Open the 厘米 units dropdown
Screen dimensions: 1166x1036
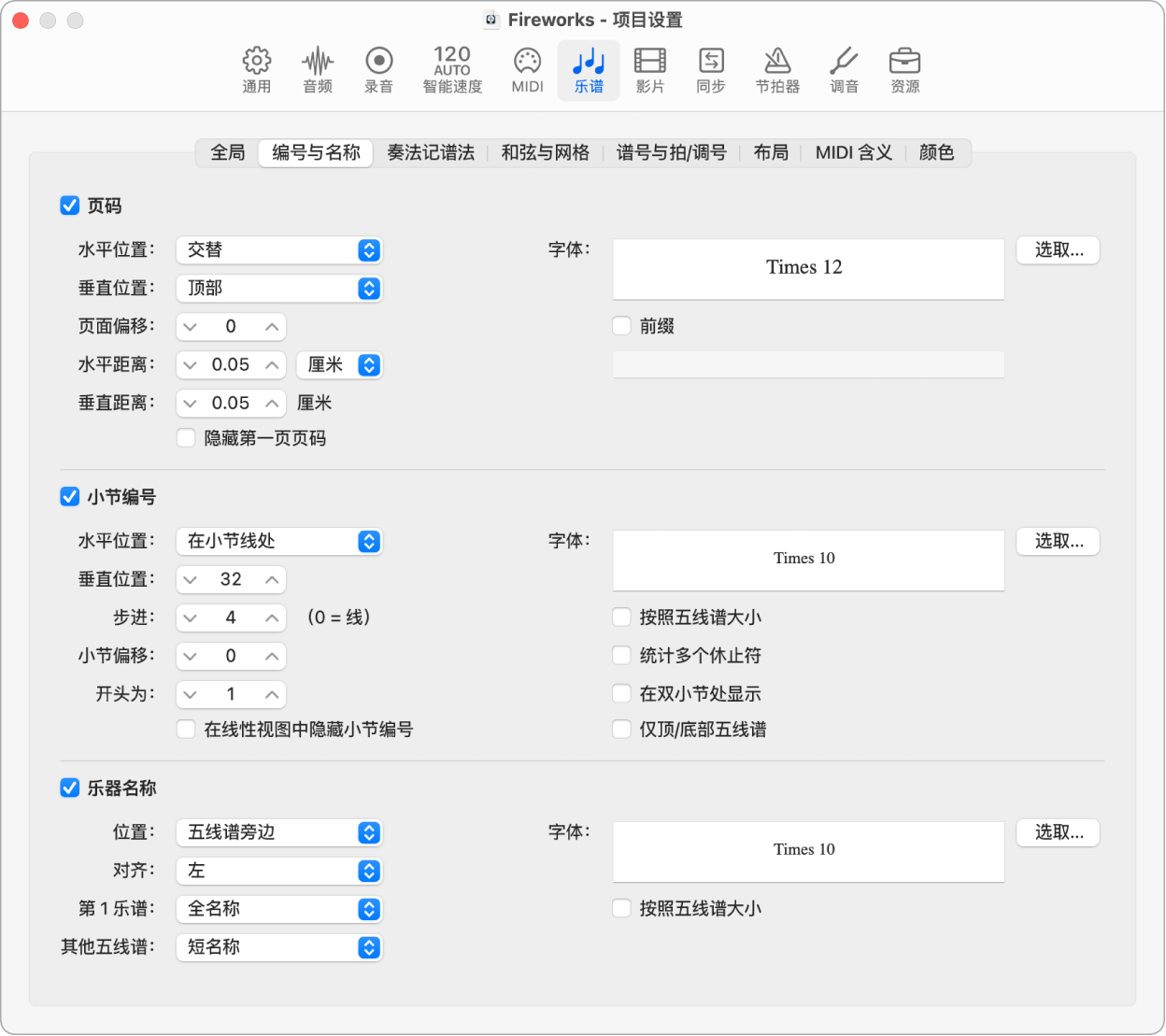tap(339, 364)
